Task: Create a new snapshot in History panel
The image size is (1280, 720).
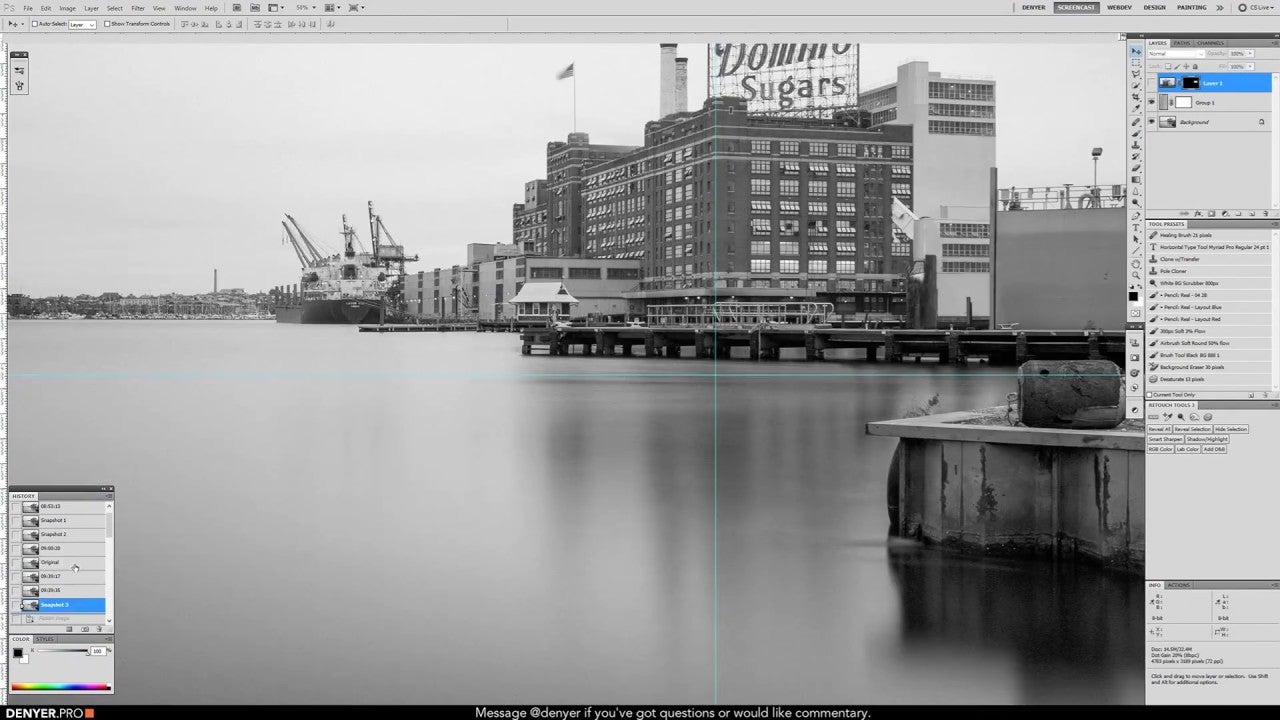Action: [84, 629]
